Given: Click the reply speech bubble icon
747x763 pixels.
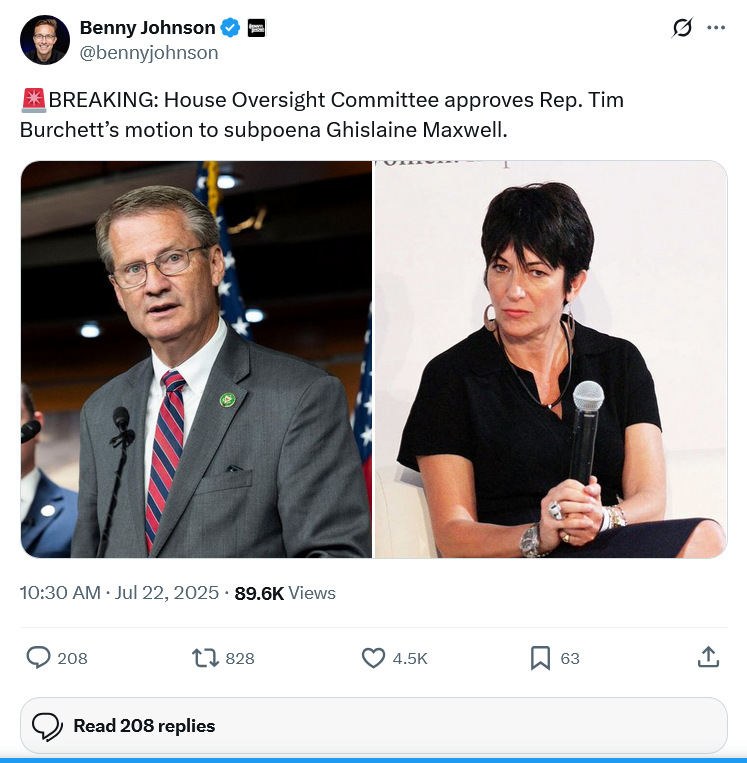Looking at the screenshot, I should pyautogui.click(x=38, y=658).
